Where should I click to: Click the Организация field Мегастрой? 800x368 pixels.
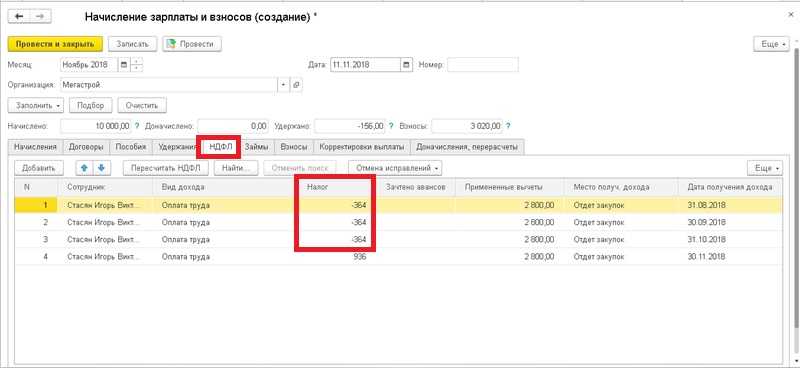click(x=169, y=85)
